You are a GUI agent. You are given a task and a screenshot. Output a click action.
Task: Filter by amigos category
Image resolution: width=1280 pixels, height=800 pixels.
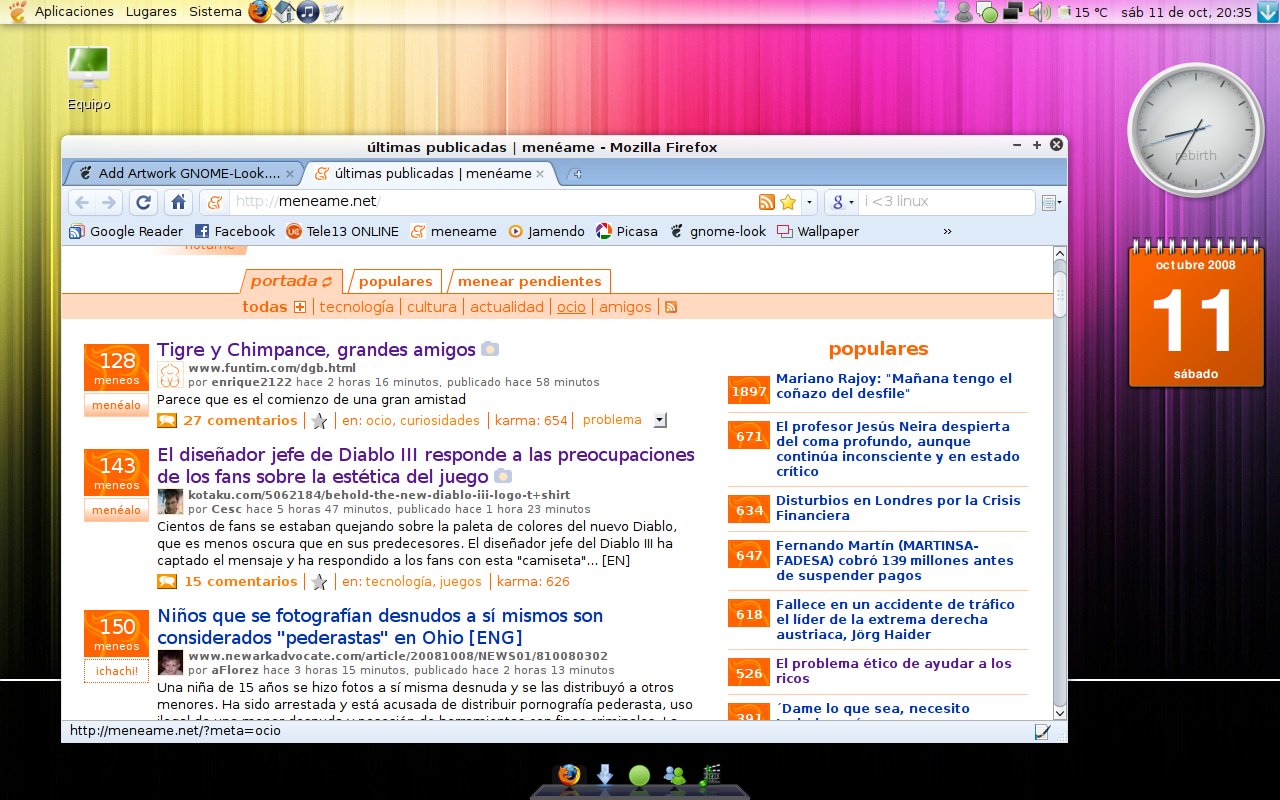(625, 307)
